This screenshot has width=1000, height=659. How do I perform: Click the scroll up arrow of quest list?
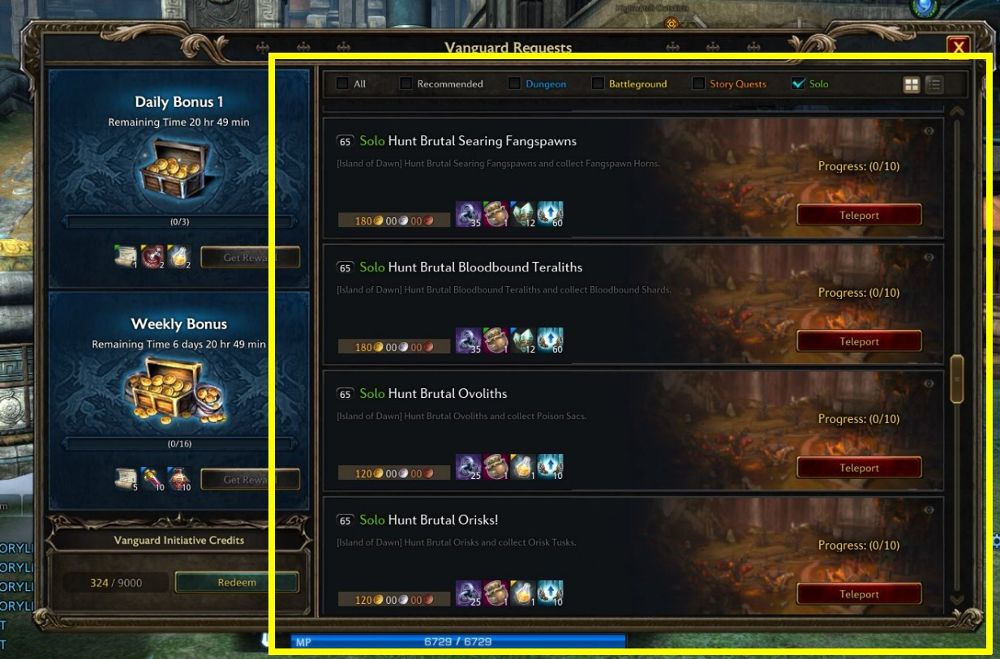(957, 111)
